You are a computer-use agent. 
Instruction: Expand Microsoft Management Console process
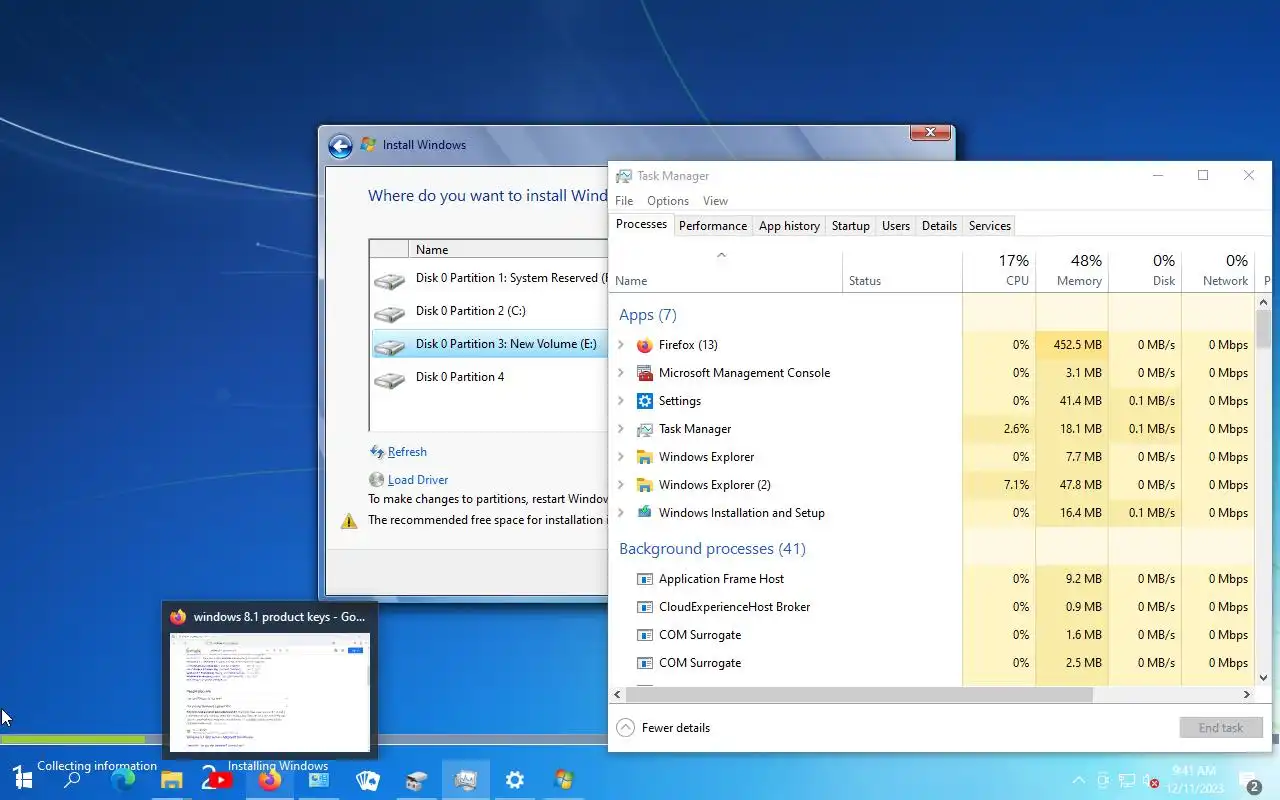tap(621, 373)
